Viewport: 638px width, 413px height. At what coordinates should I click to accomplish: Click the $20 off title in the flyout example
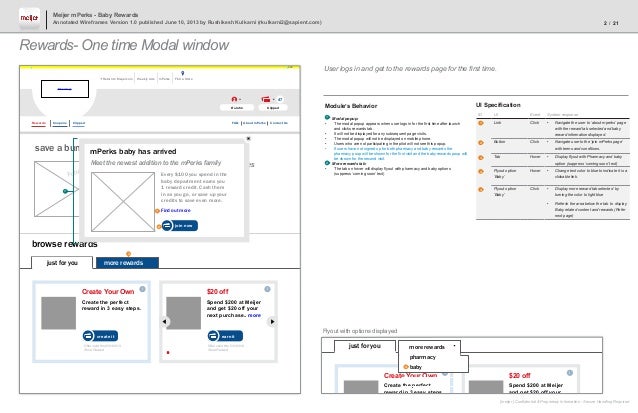(x=520, y=376)
